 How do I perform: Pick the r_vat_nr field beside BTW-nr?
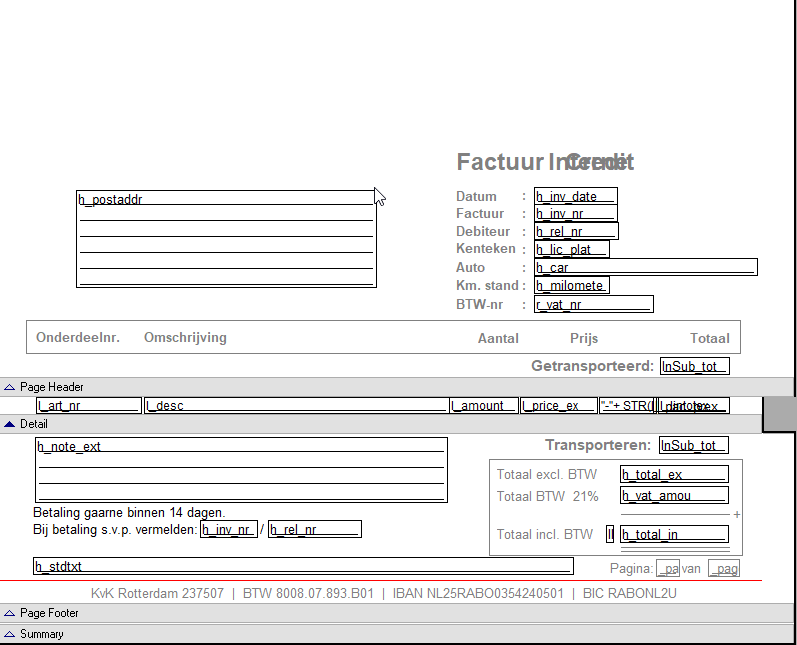(593, 304)
